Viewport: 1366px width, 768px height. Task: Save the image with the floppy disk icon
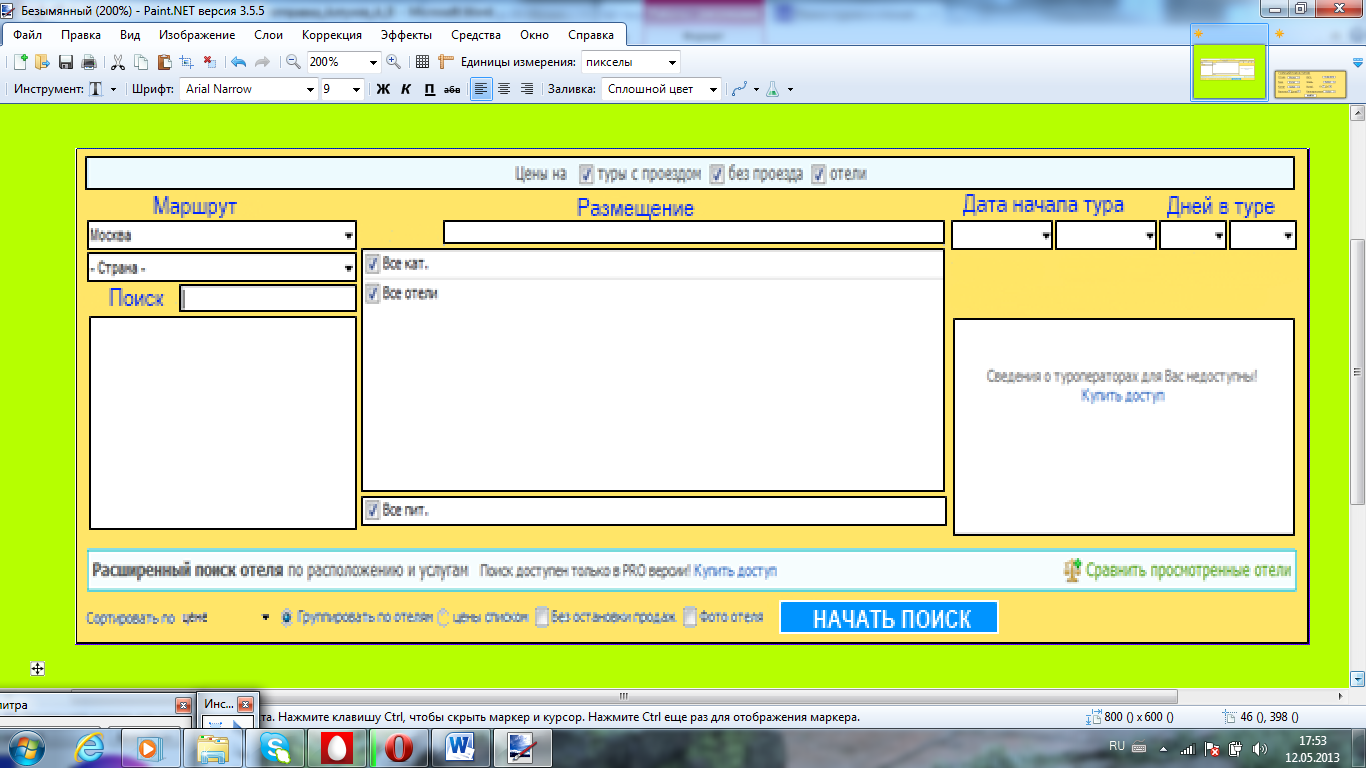[66, 62]
